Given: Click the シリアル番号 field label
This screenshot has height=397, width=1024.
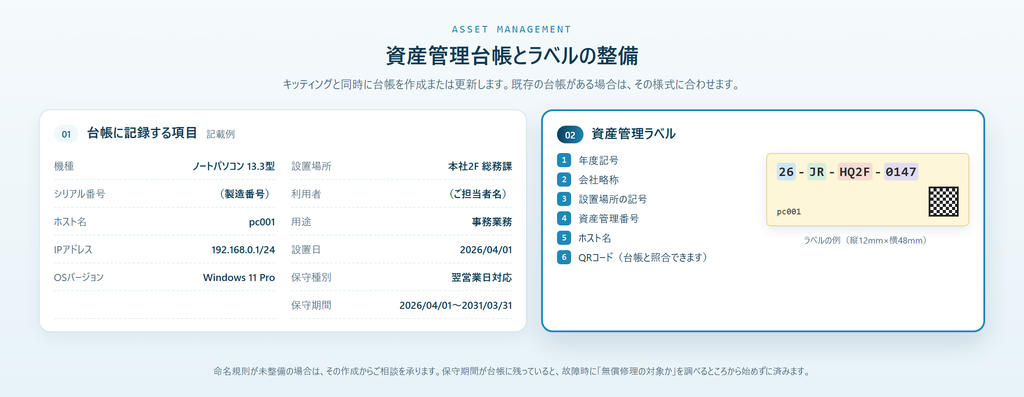Looking at the screenshot, I should 80,194.
